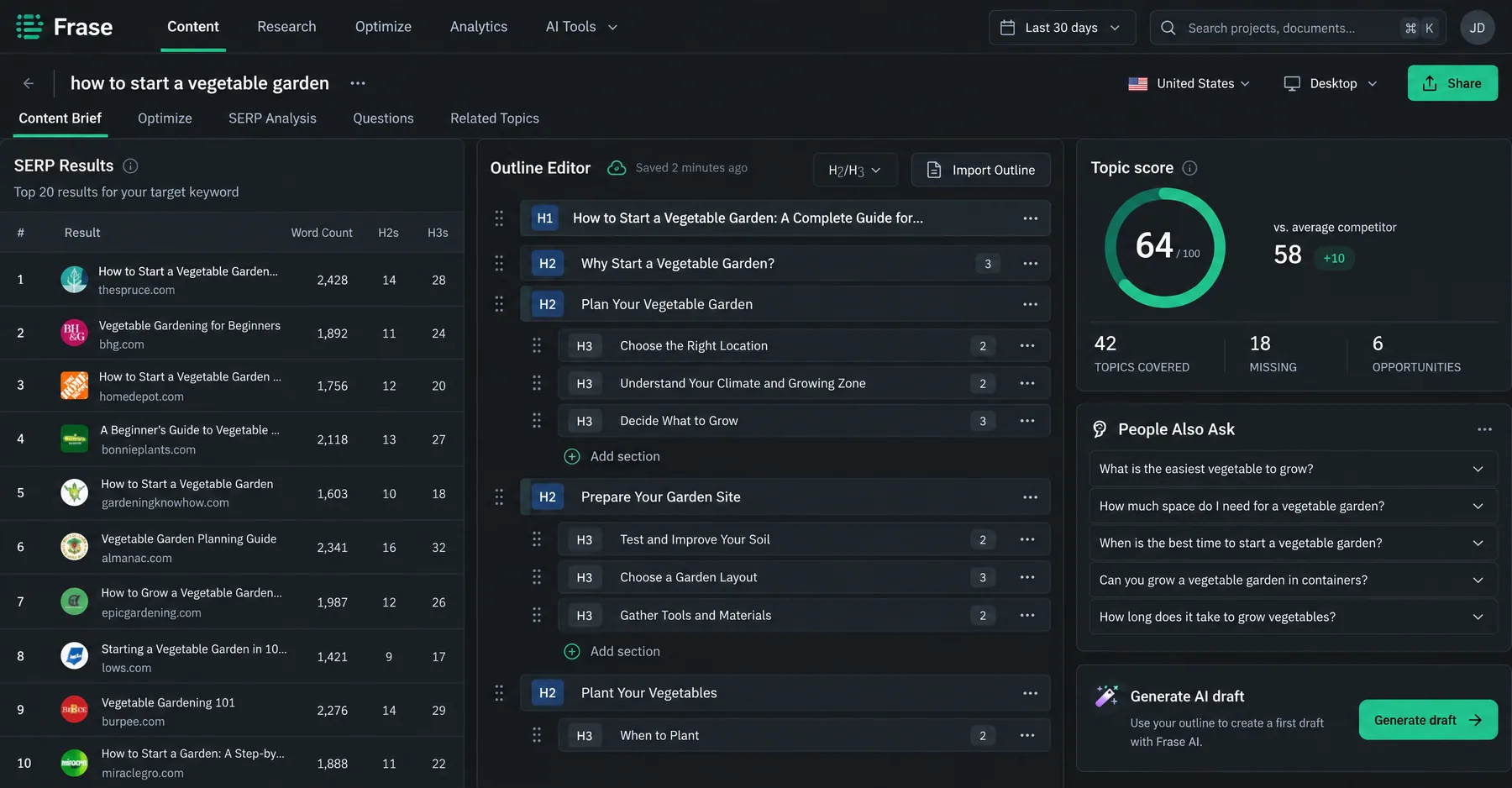Open options for Decide What to Grow
Viewport: 1512px width, 788px height.
click(1027, 421)
